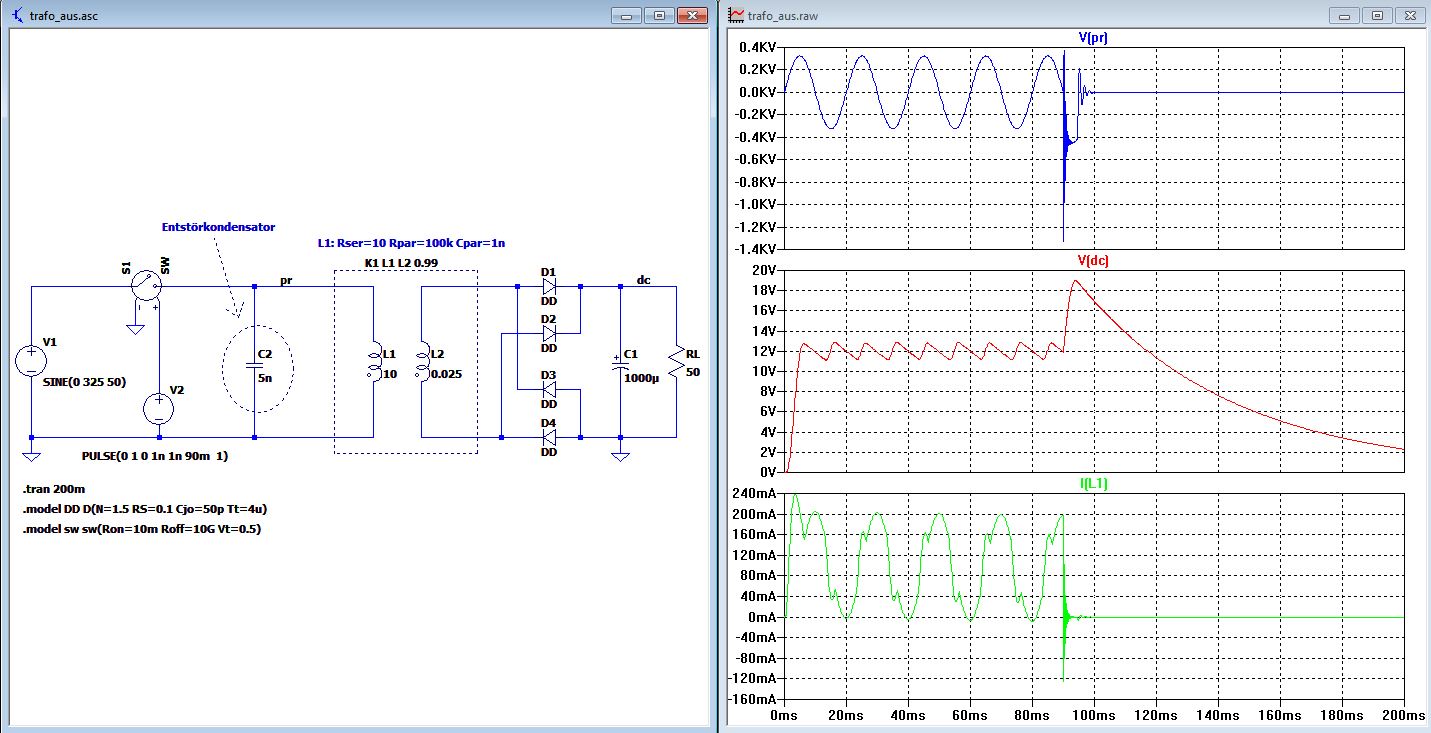
Task: Click the ground symbol at schematic bottom-left
Action: point(32,457)
